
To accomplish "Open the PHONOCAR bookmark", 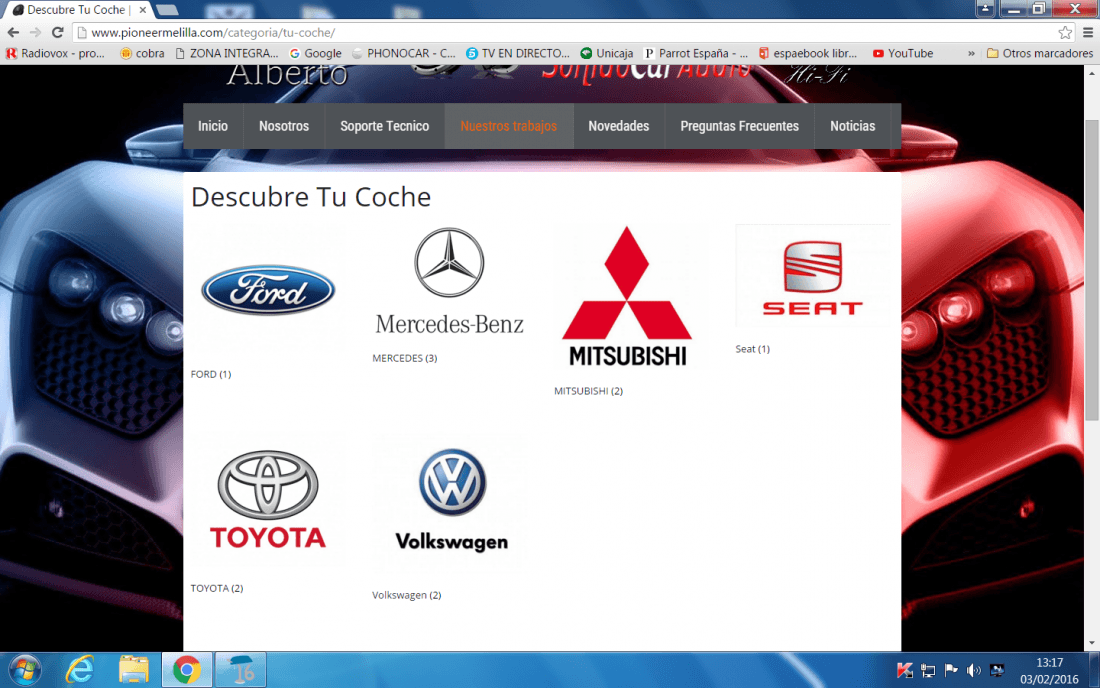I will (404, 53).
